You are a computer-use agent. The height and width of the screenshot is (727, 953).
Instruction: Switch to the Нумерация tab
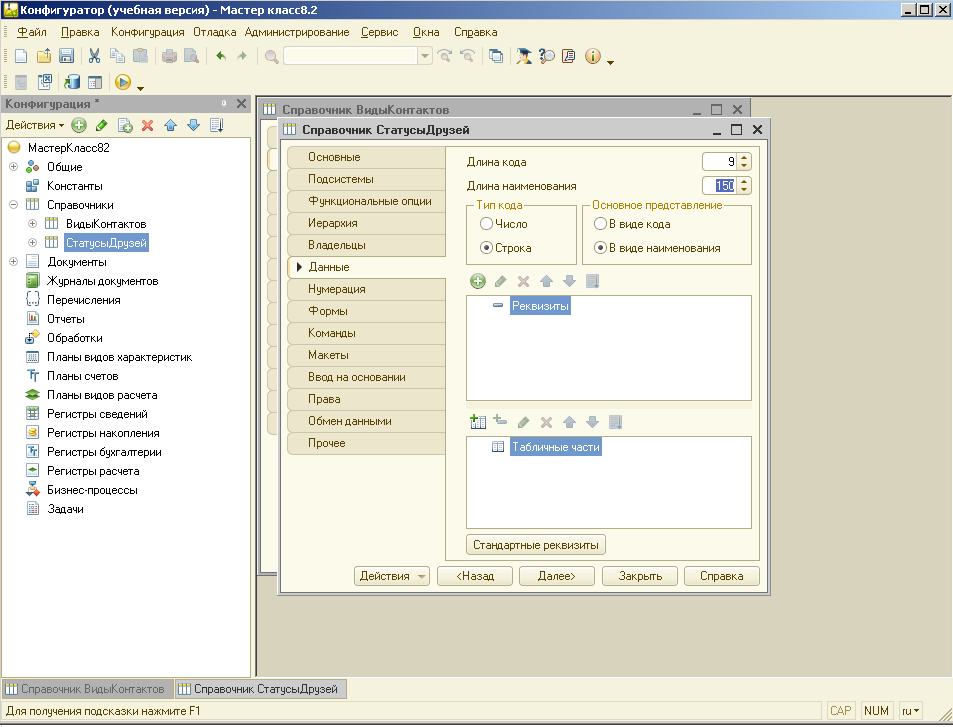pyautogui.click(x=337, y=289)
